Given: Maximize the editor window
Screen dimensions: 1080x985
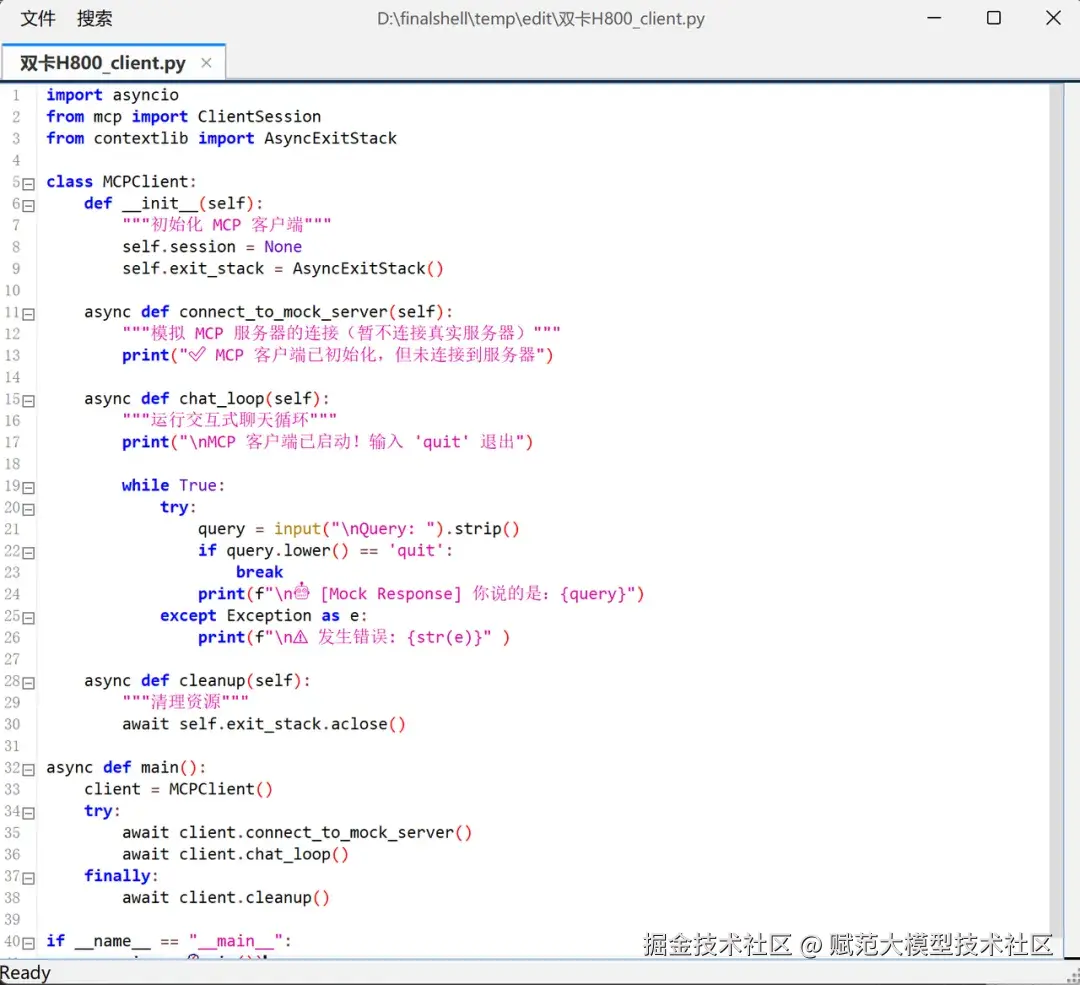Looking at the screenshot, I should pos(993,18).
